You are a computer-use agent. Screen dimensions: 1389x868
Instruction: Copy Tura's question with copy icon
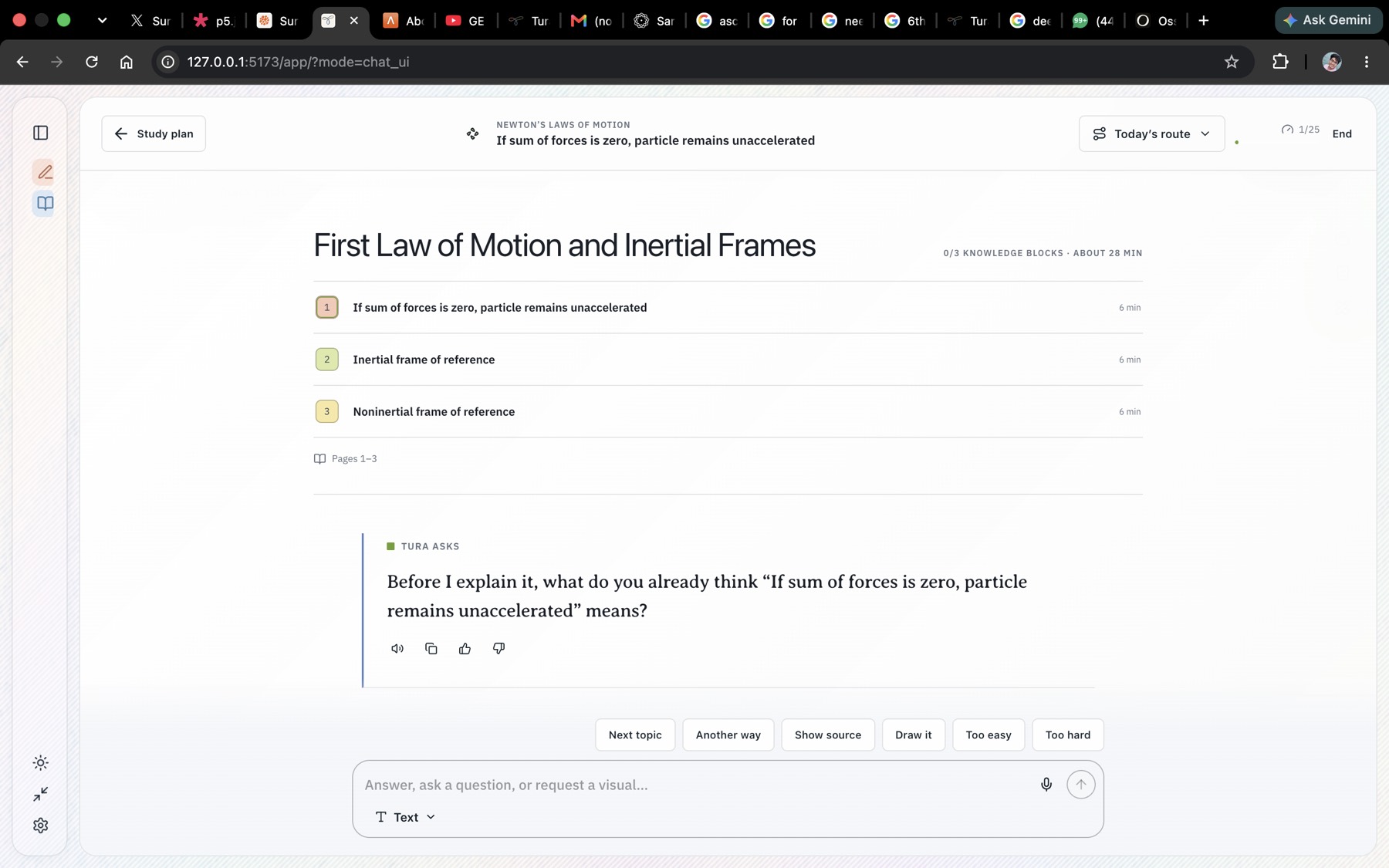(431, 649)
